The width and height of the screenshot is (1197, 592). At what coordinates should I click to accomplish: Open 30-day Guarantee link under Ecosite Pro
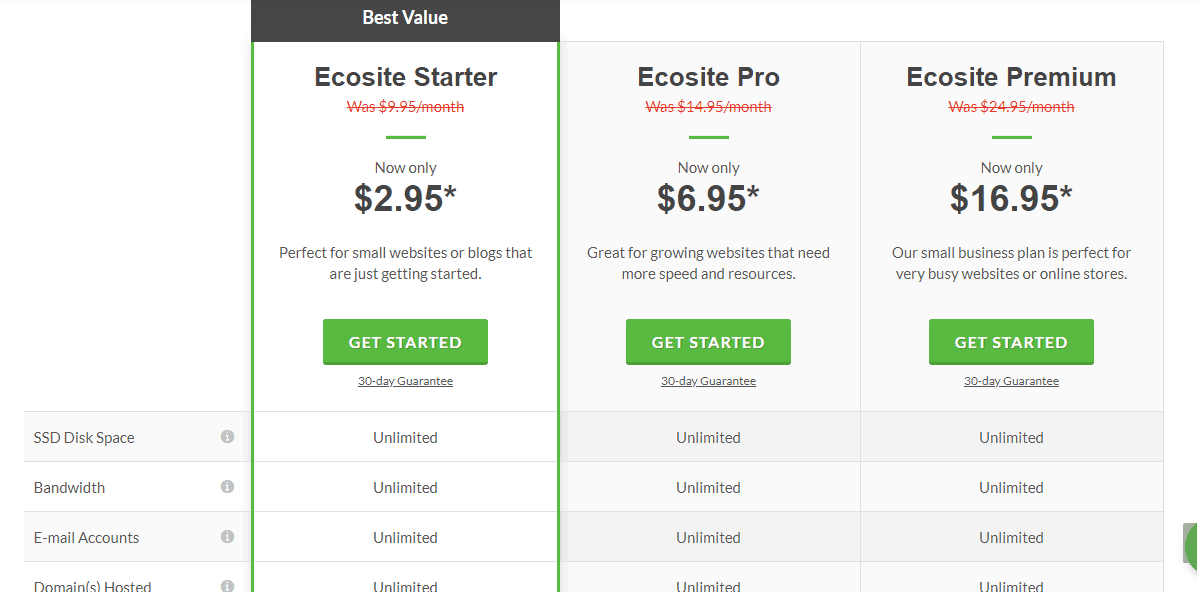(x=708, y=381)
